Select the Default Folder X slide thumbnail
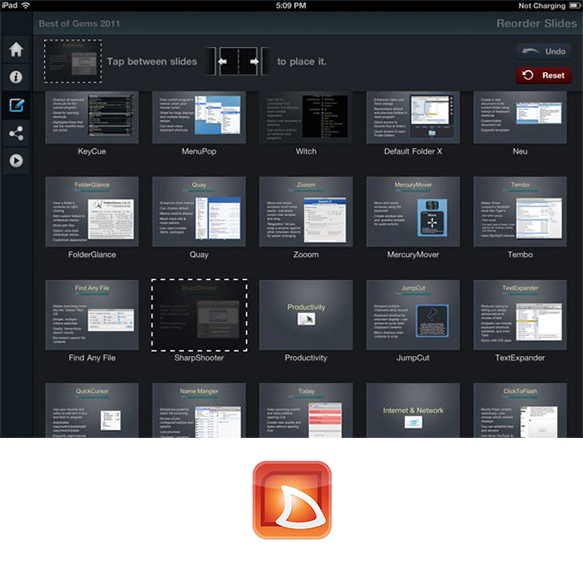Screen dimensions: 583x562 tap(413, 117)
